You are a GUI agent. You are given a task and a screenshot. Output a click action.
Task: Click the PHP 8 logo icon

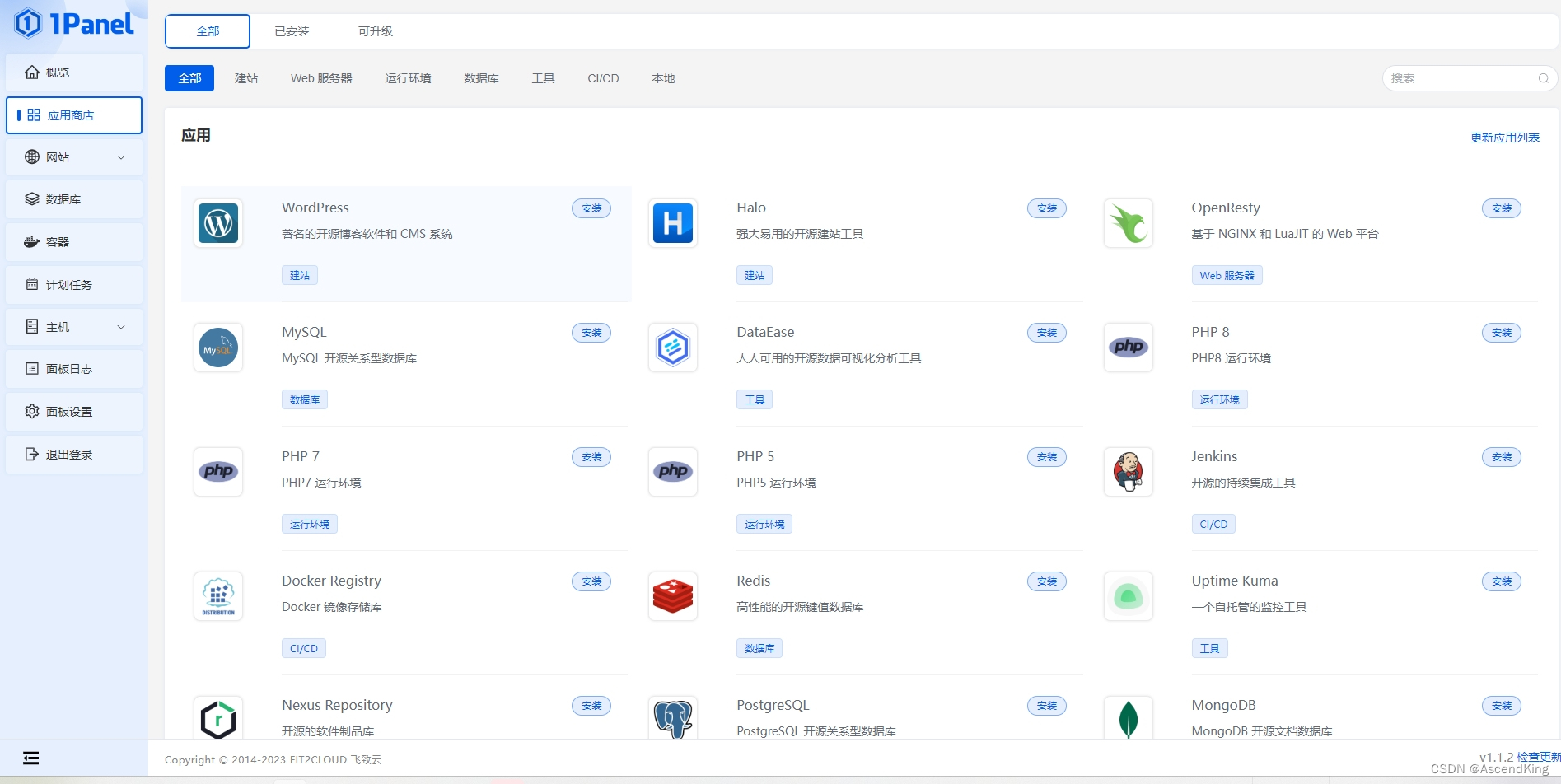(x=1129, y=348)
